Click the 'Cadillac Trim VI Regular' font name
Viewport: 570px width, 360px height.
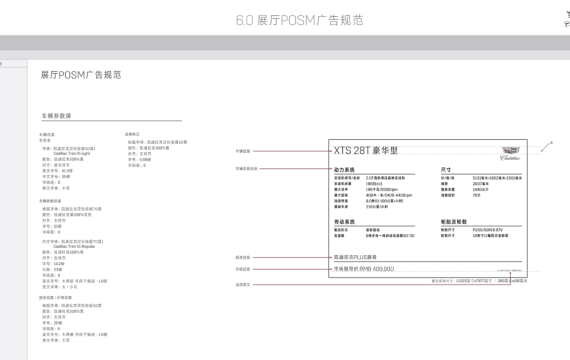pyautogui.click(x=74, y=246)
